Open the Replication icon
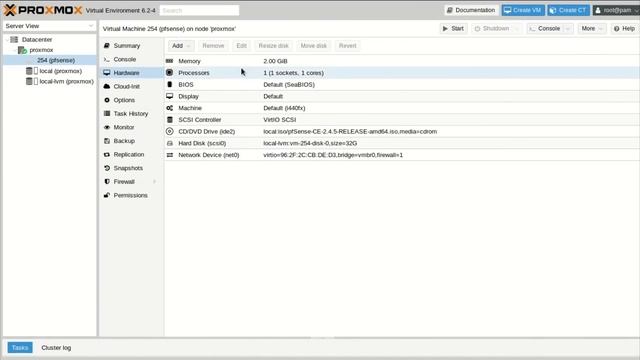The image size is (640, 360). [x=107, y=154]
